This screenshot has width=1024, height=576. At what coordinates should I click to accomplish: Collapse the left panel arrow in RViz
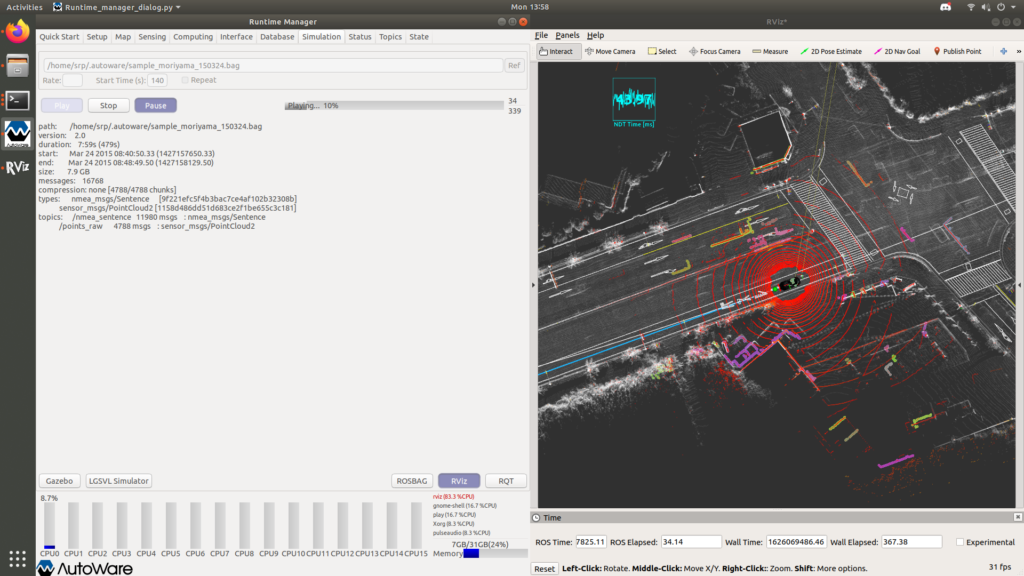pyautogui.click(x=534, y=285)
